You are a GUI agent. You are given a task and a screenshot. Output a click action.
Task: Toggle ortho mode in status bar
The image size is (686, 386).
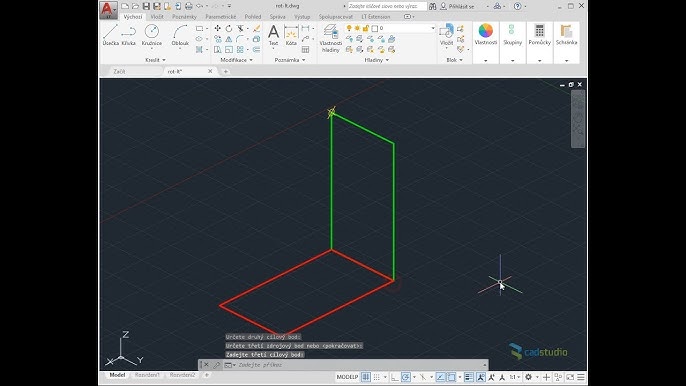tap(395, 377)
